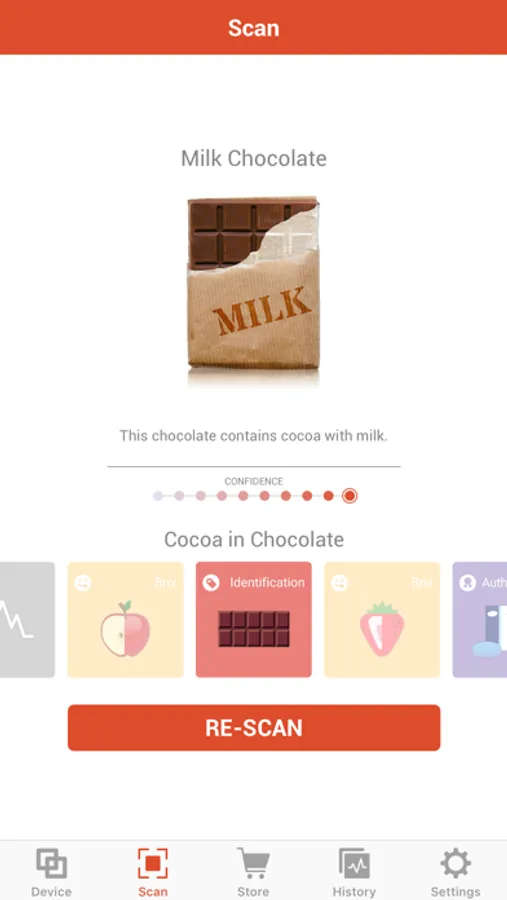
Task: Select the strawberry Brix applet card
Action: 382,620
